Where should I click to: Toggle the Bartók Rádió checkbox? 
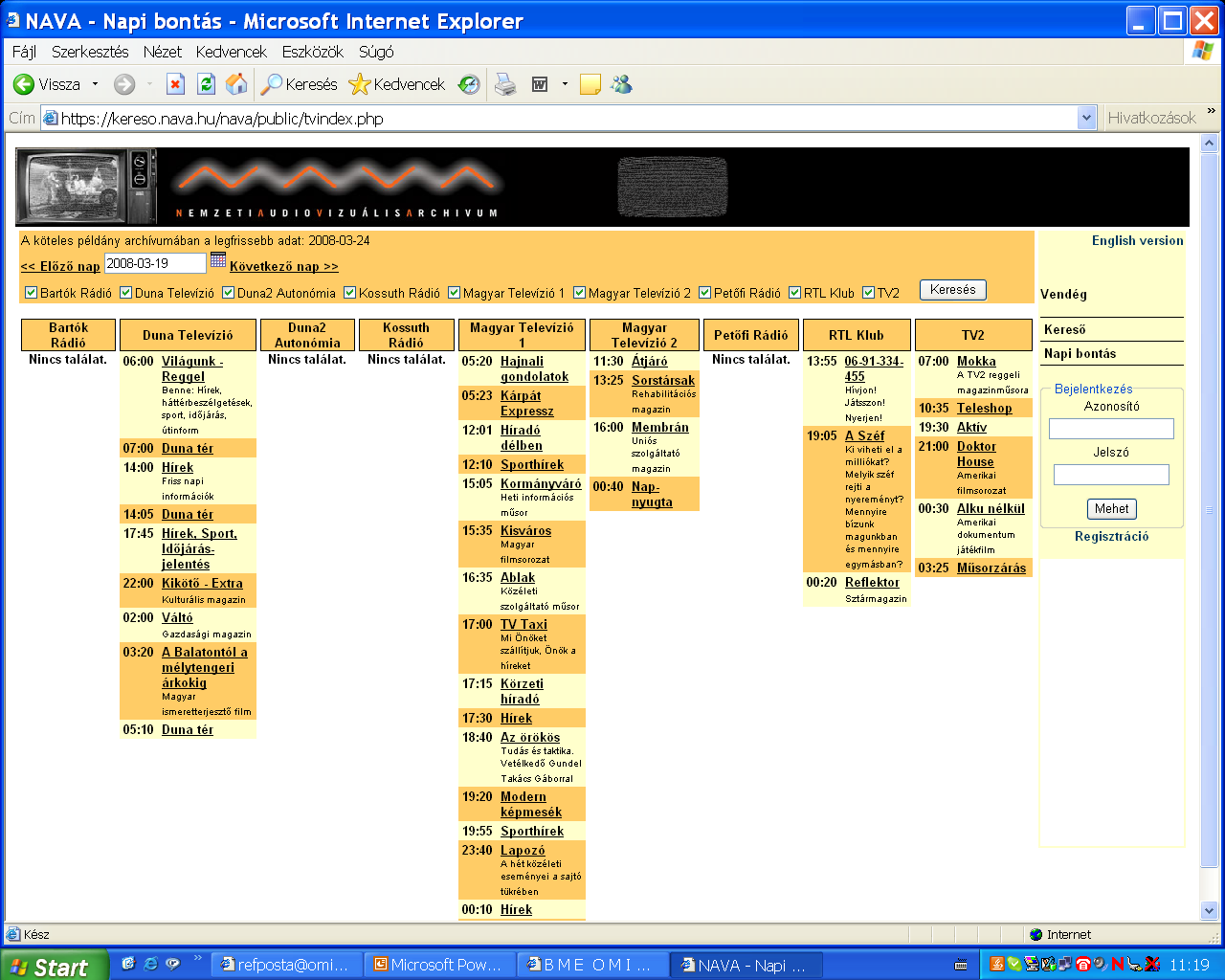click(x=31, y=293)
